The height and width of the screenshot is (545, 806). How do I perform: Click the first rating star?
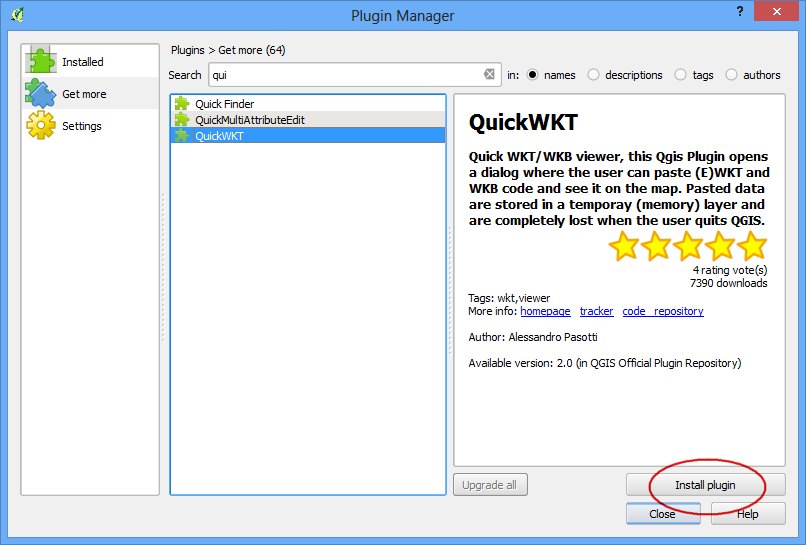pyautogui.click(x=624, y=246)
